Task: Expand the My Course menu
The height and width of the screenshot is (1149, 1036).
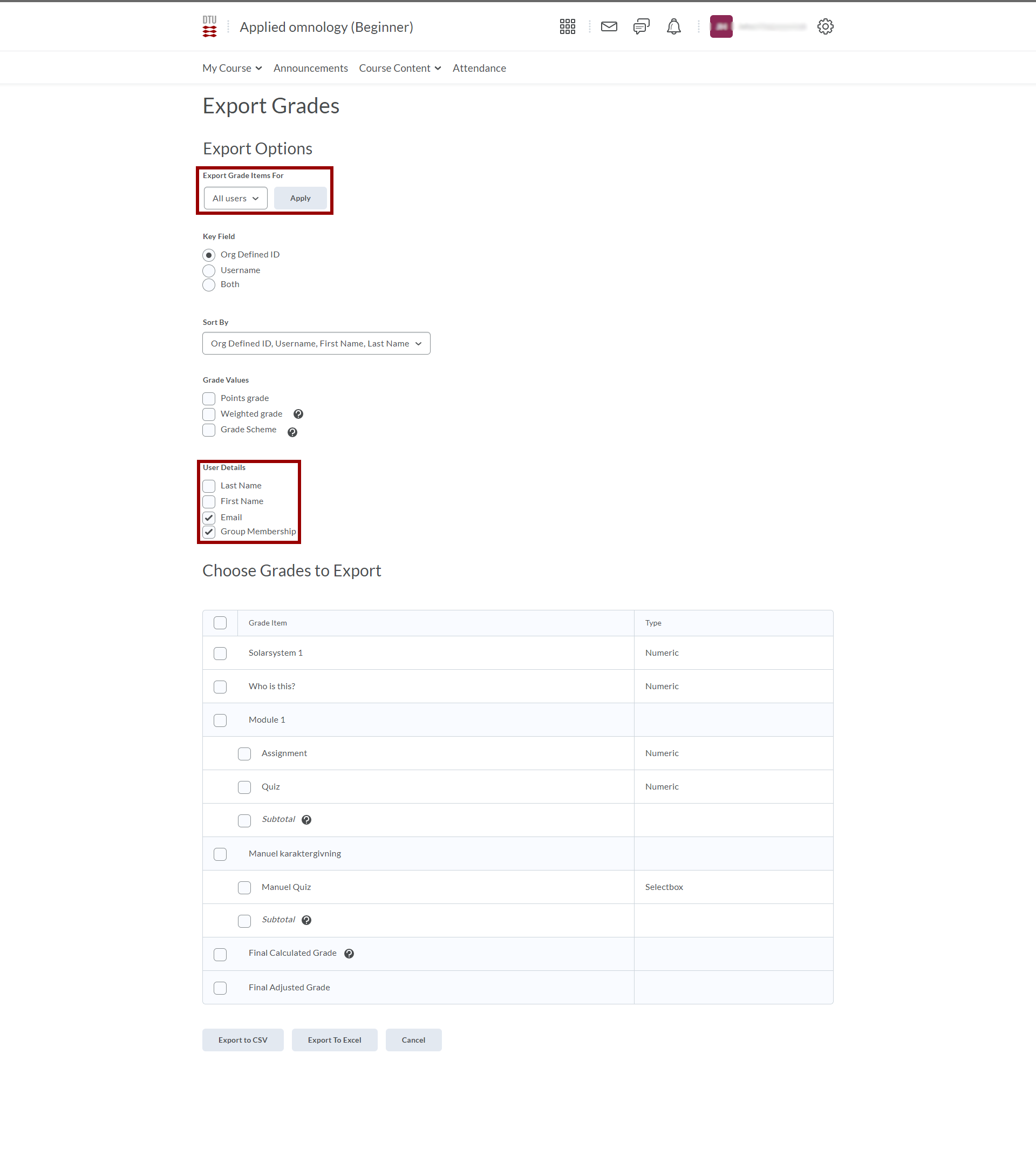Action: coord(231,69)
